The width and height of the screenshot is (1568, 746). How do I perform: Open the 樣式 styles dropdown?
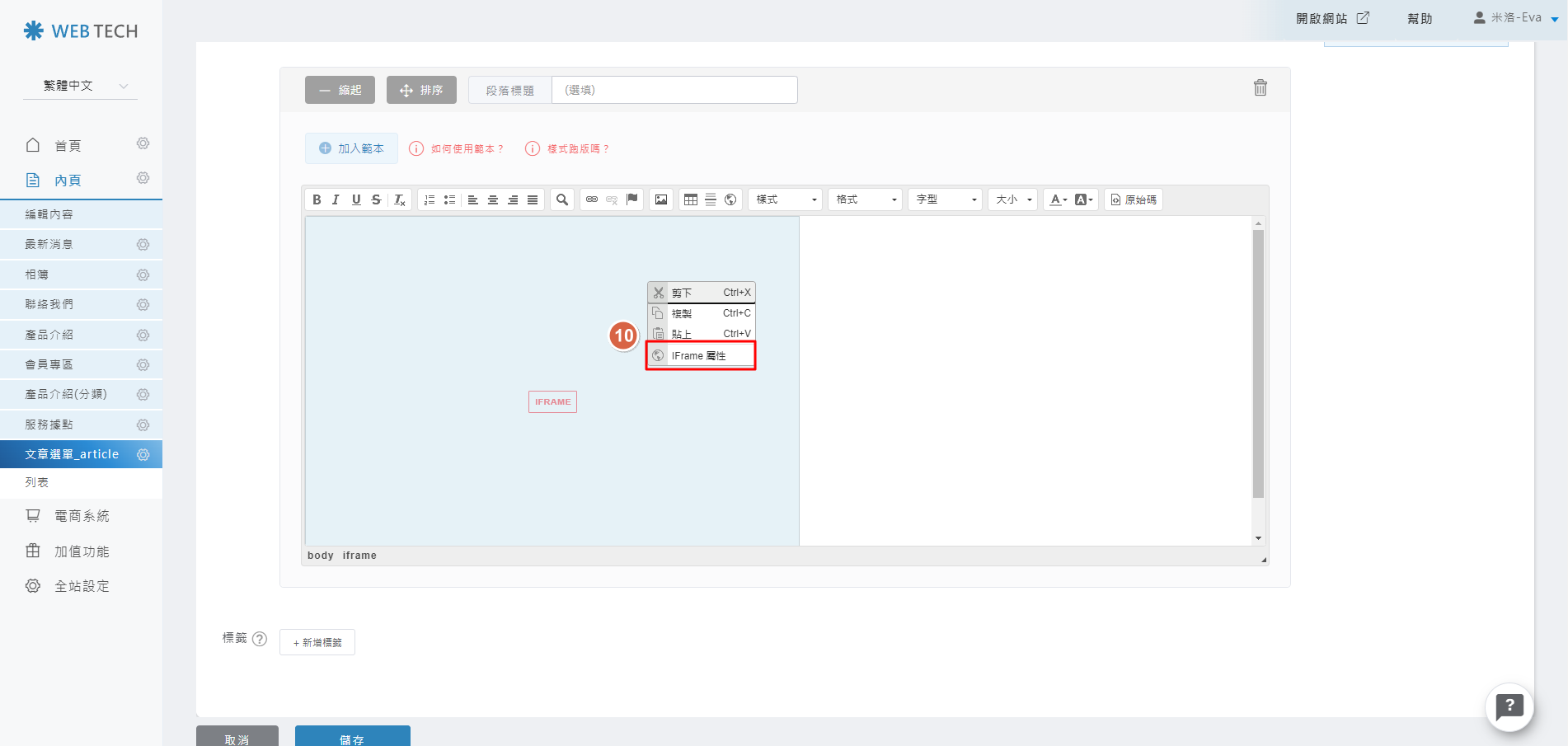pos(786,199)
